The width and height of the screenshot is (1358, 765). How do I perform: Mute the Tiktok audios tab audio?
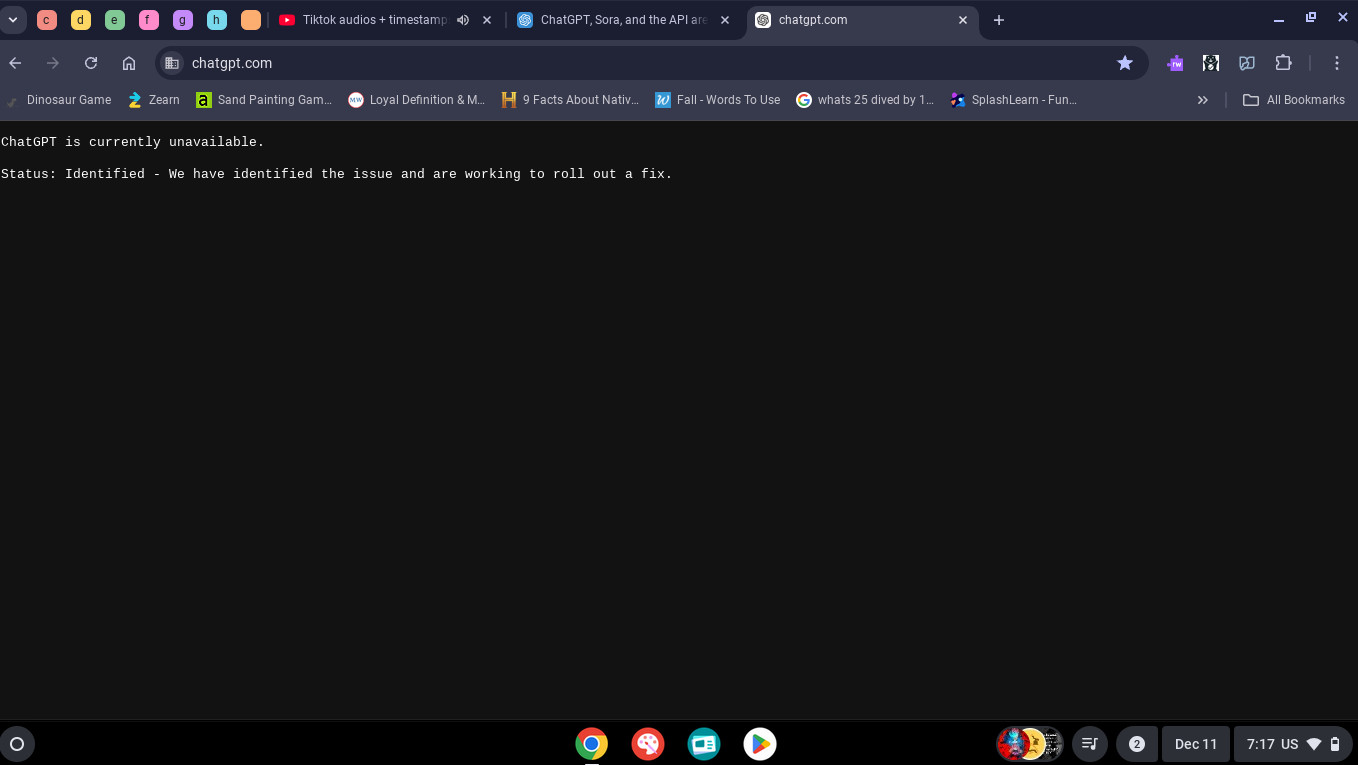pyautogui.click(x=463, y=20)
